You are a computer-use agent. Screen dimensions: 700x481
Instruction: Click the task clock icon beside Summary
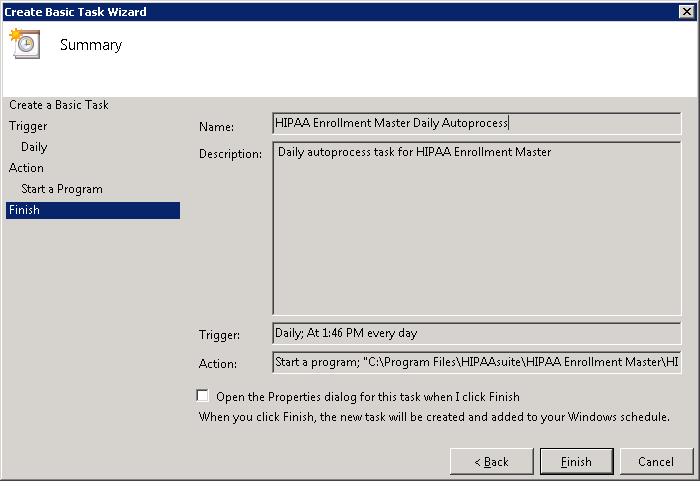tap(25, 43)
